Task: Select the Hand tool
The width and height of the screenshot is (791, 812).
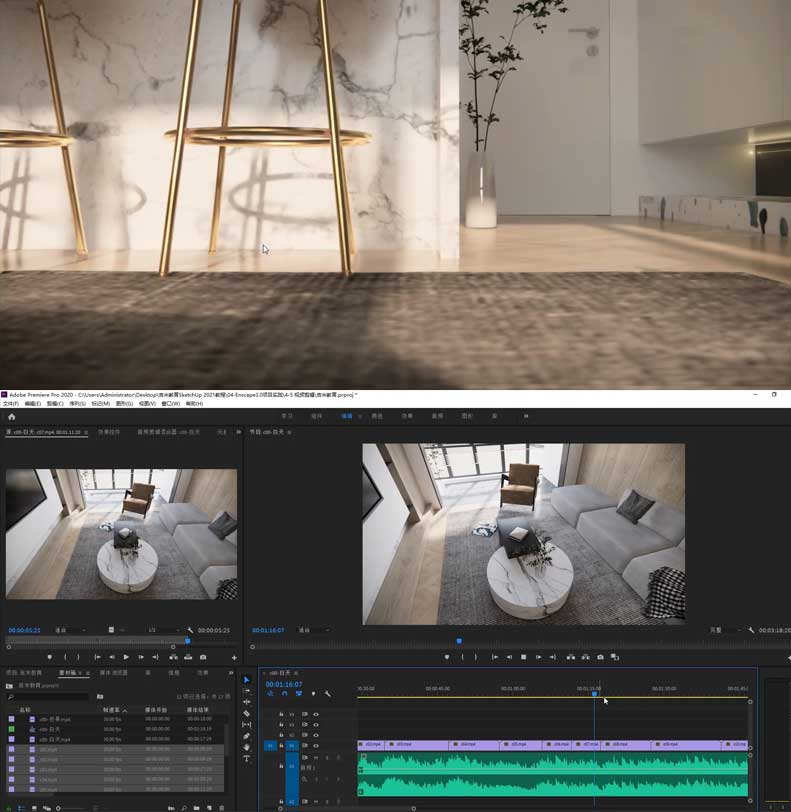Action: pyautogui.click(x=247, y=747)
